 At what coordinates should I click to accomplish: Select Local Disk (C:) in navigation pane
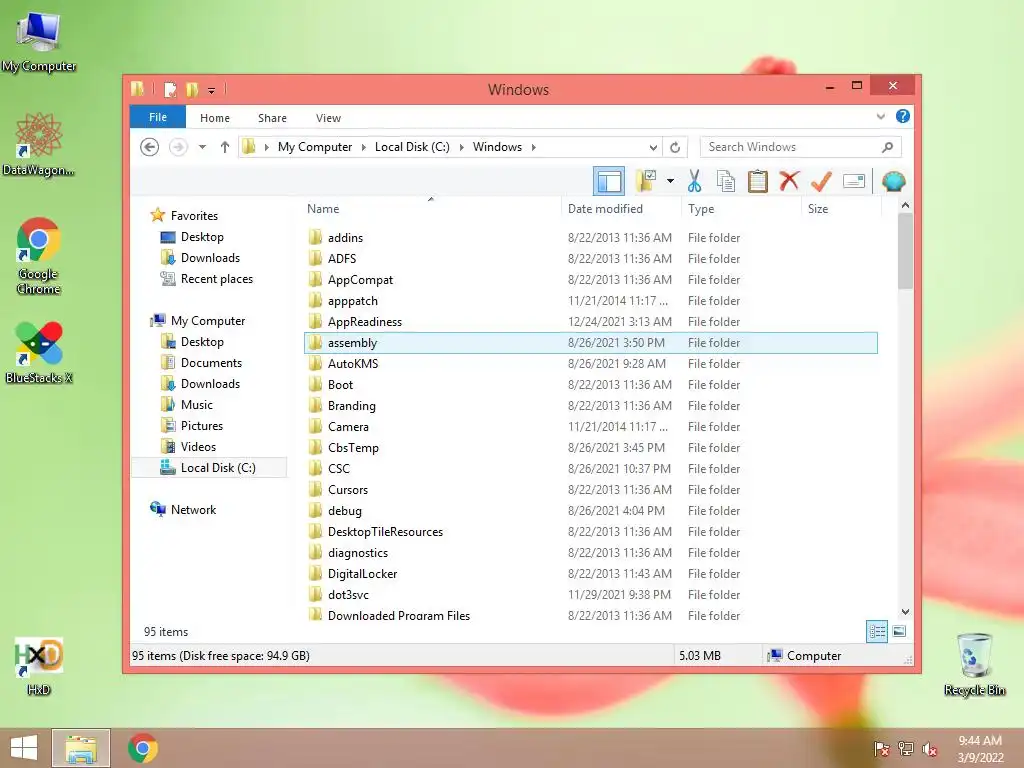209,468
